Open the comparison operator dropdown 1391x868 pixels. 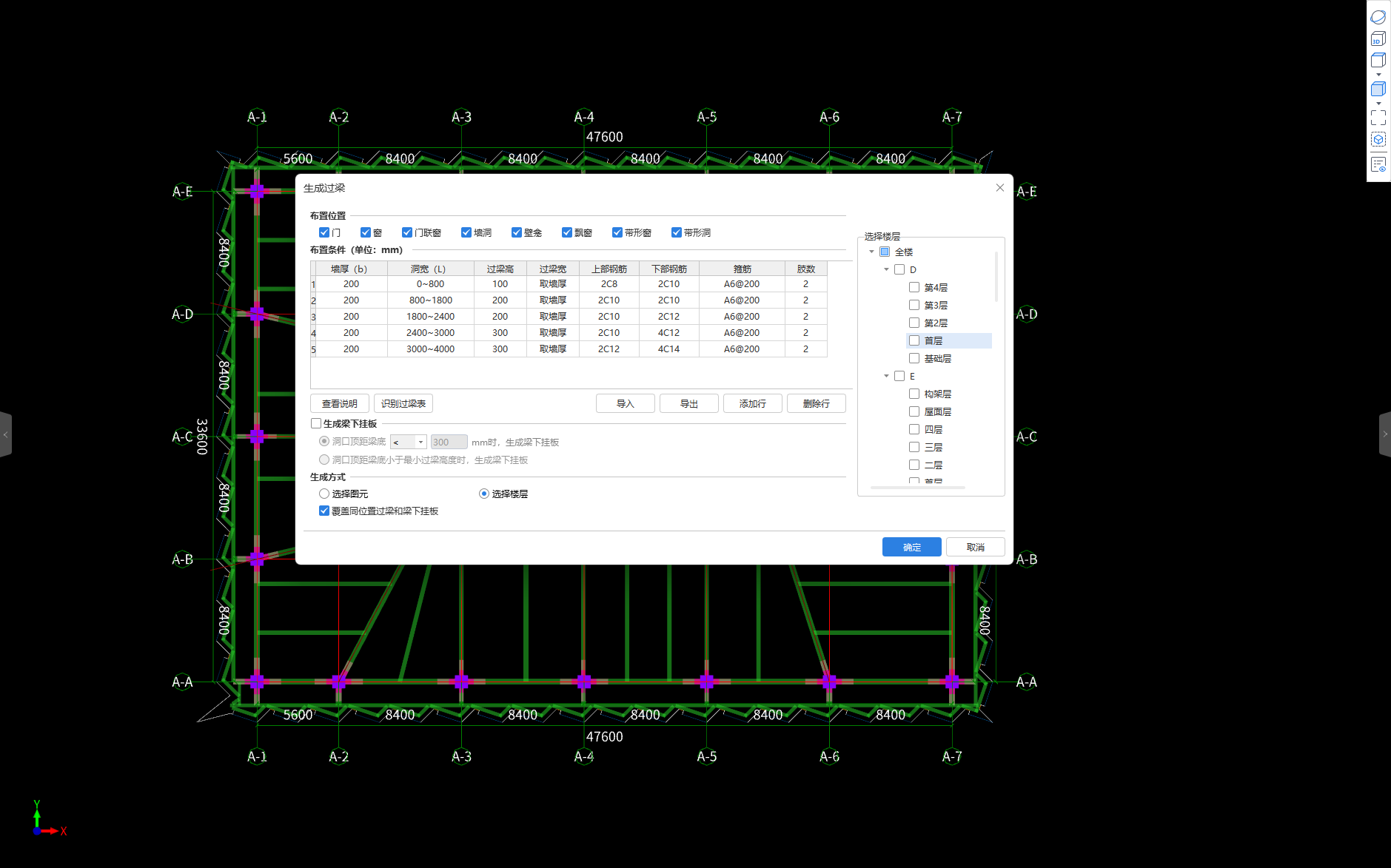409,442
